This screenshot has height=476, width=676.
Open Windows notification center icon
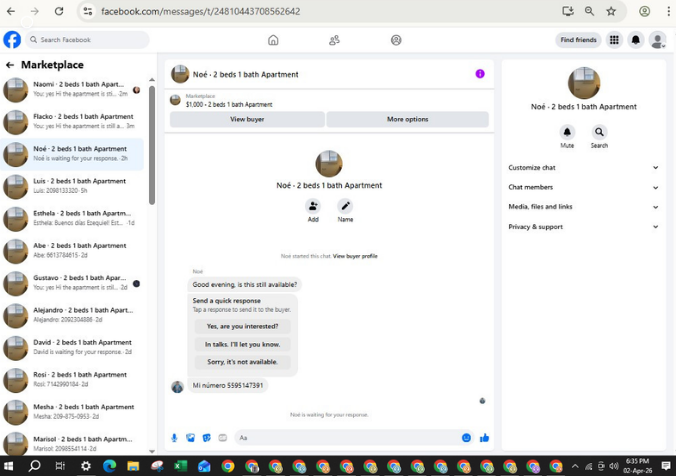[x=666, y=466]
